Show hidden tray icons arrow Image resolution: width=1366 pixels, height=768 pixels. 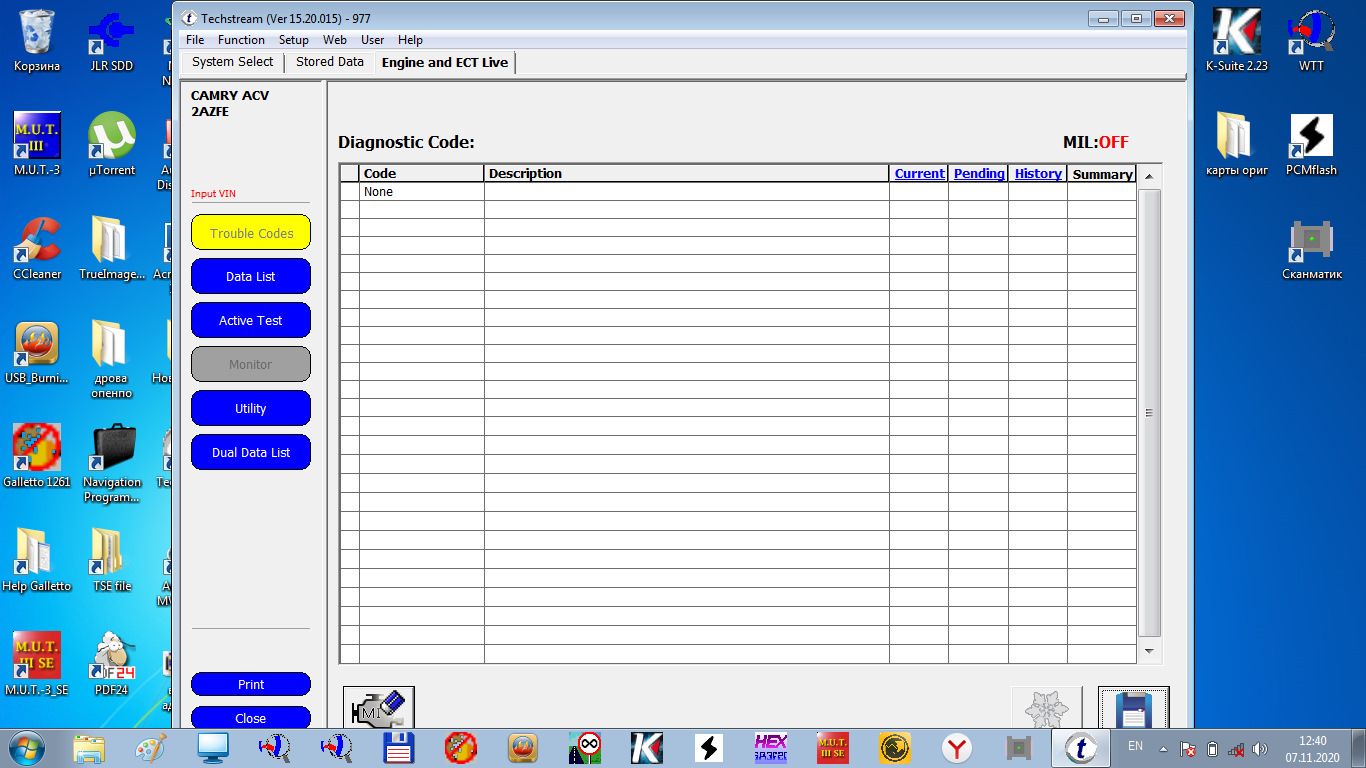pyautogui.click(x=1163, y=748)
